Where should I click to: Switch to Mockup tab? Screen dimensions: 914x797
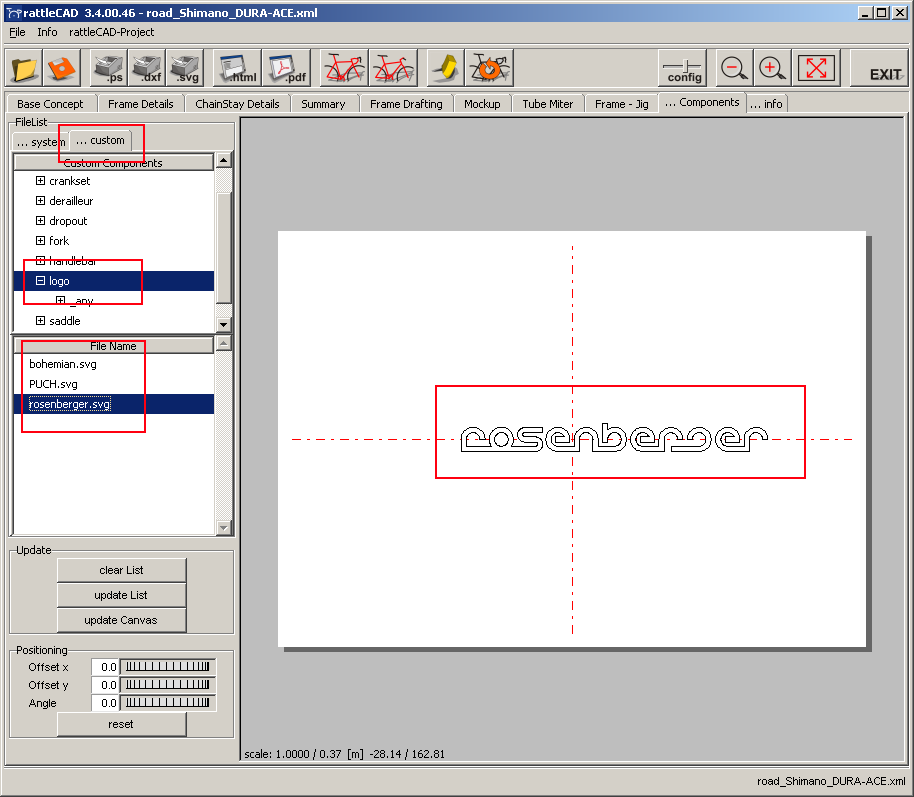pos(482,104)
